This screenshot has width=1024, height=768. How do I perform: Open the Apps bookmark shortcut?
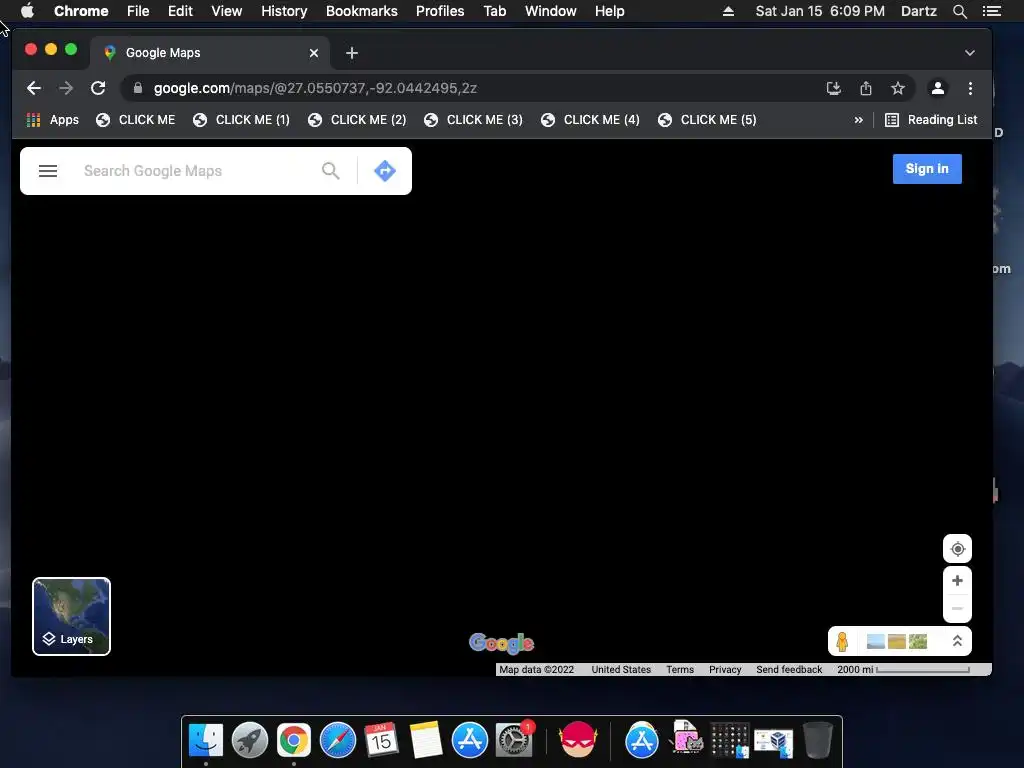[52, 120]
